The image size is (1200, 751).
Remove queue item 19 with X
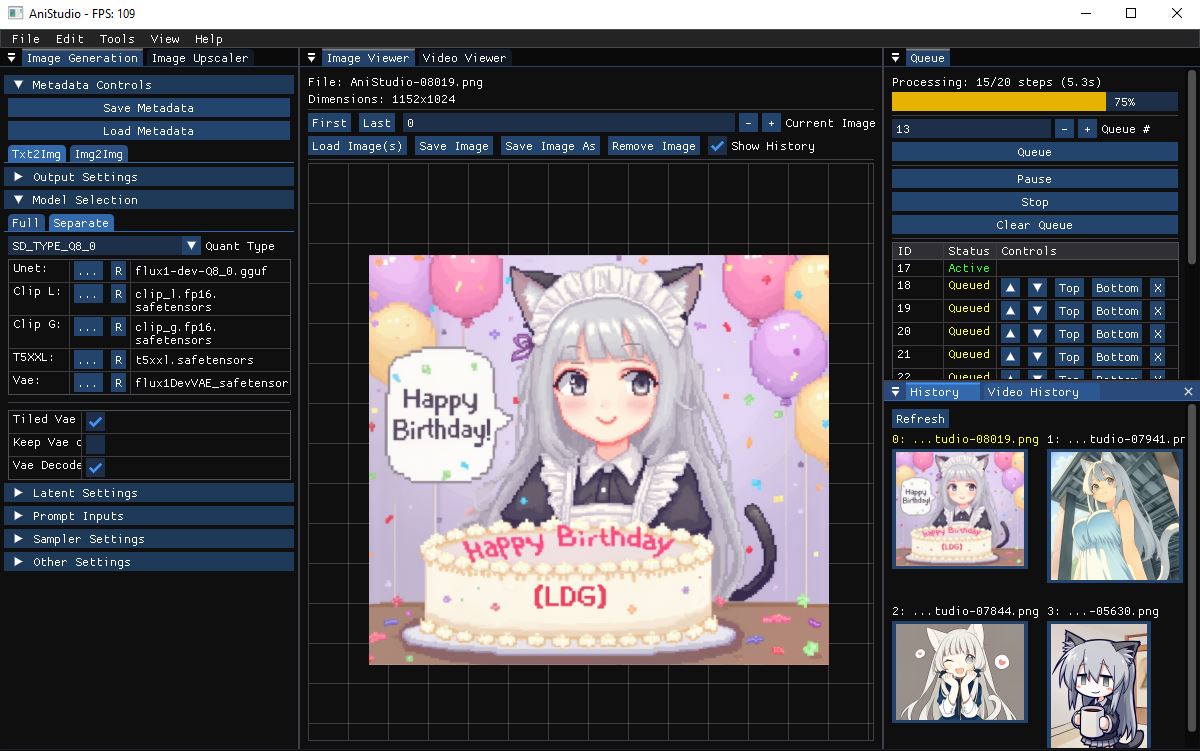pos(1157,311)
